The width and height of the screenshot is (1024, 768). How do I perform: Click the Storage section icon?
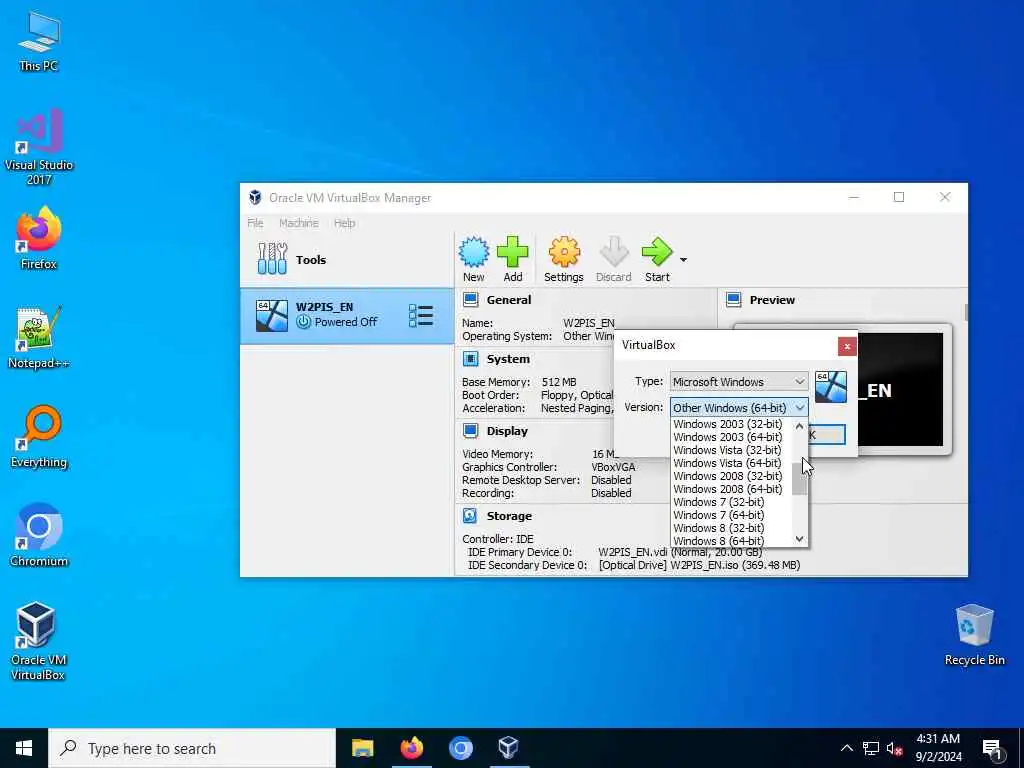(x=470, y=516)
